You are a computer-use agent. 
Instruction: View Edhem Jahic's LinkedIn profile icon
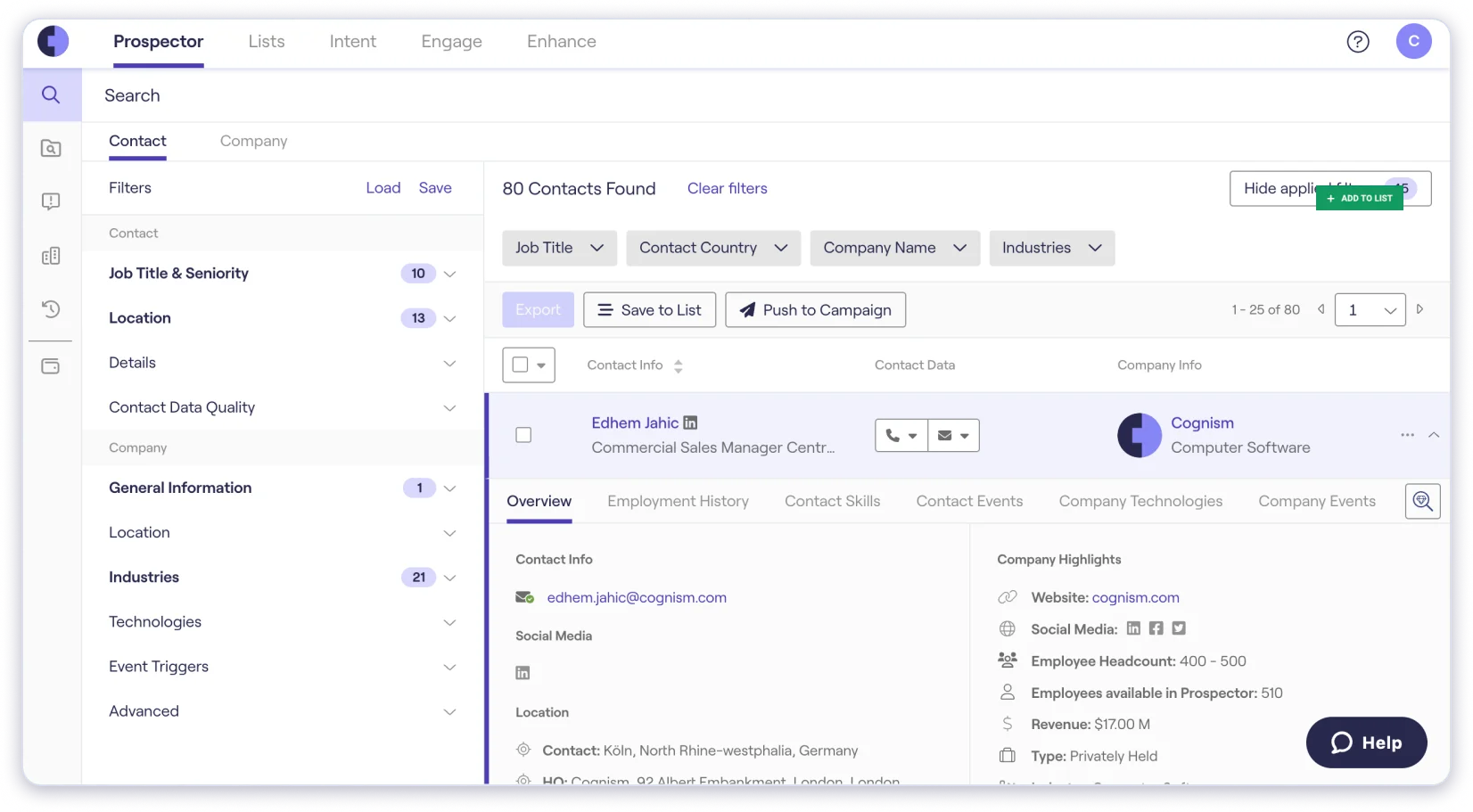[x=691, y=422]
